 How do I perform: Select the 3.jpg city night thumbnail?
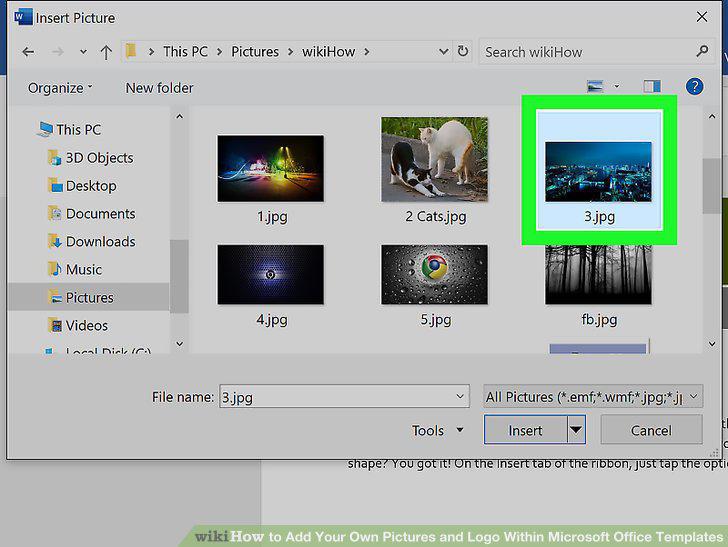point(598,172)
